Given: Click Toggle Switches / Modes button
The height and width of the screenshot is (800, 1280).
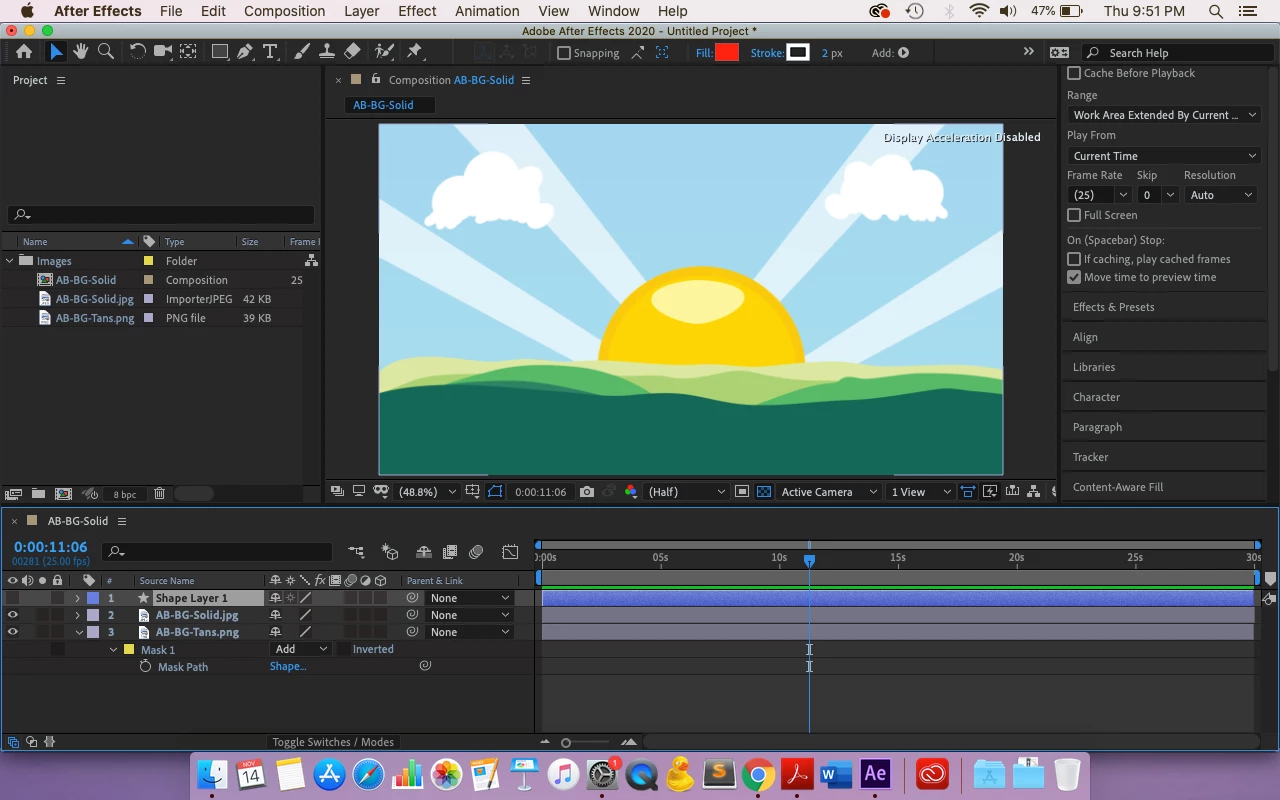Looking at the screenshot, I should point(333,742).
